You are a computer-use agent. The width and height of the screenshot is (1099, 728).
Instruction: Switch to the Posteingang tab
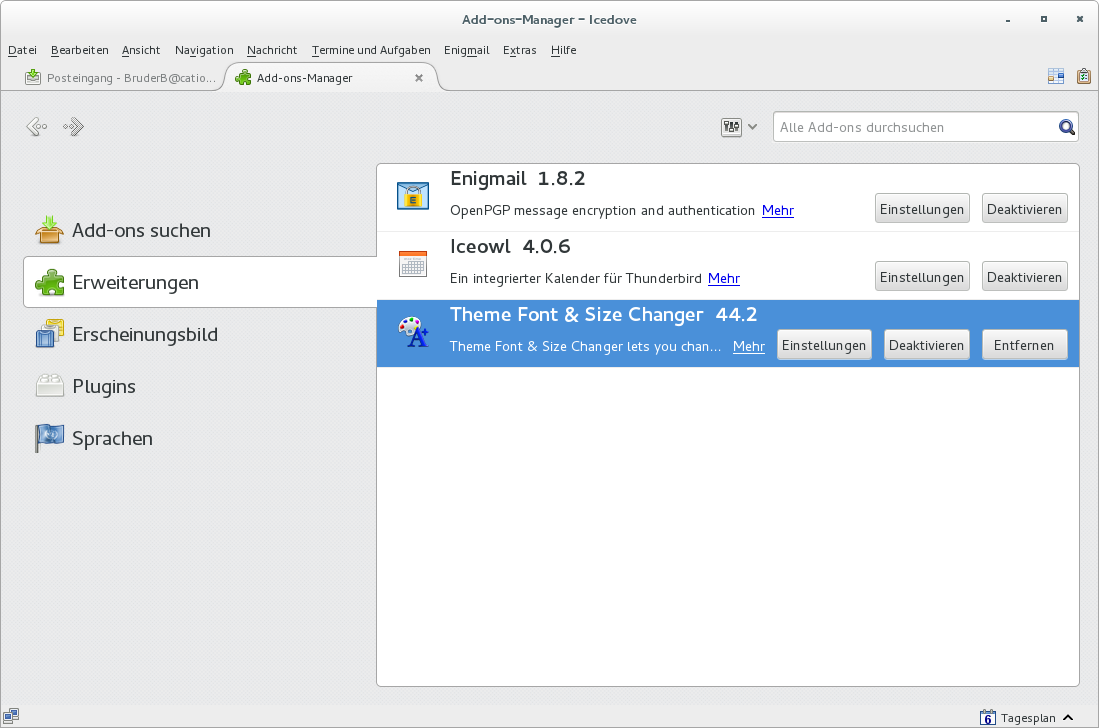pos(121,78)
